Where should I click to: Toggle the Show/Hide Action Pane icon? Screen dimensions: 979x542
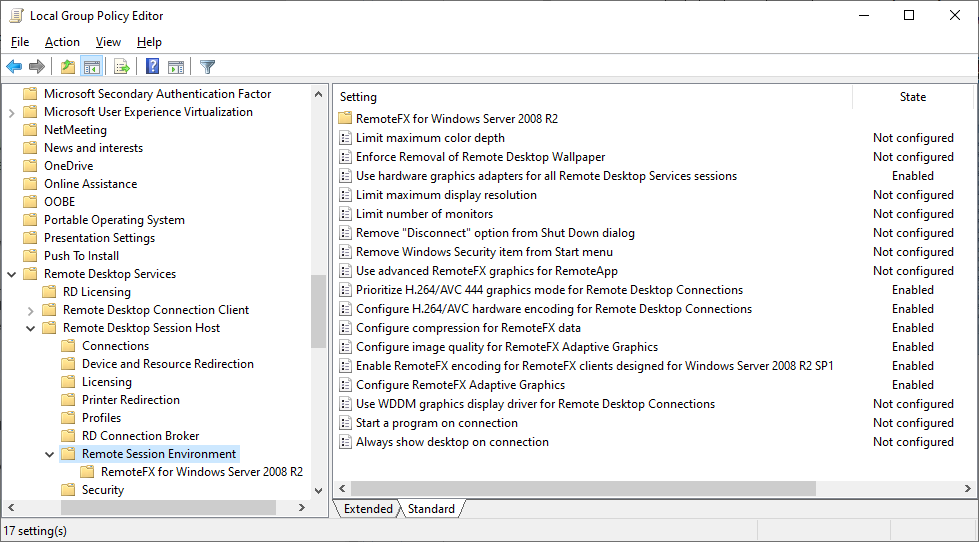pyautogui.click(x=176, y=67)
